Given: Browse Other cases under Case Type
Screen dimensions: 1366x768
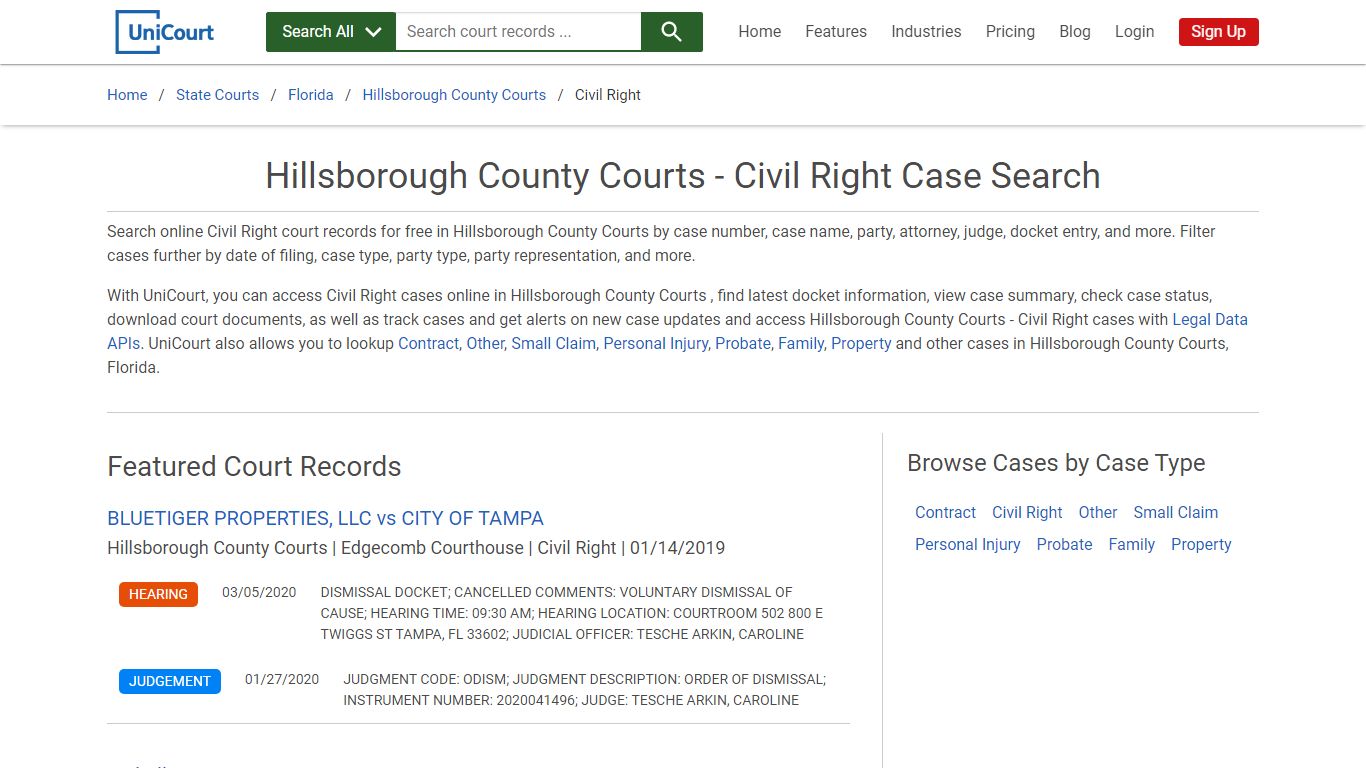Looking at the screenshot, I should point(1097,512).
